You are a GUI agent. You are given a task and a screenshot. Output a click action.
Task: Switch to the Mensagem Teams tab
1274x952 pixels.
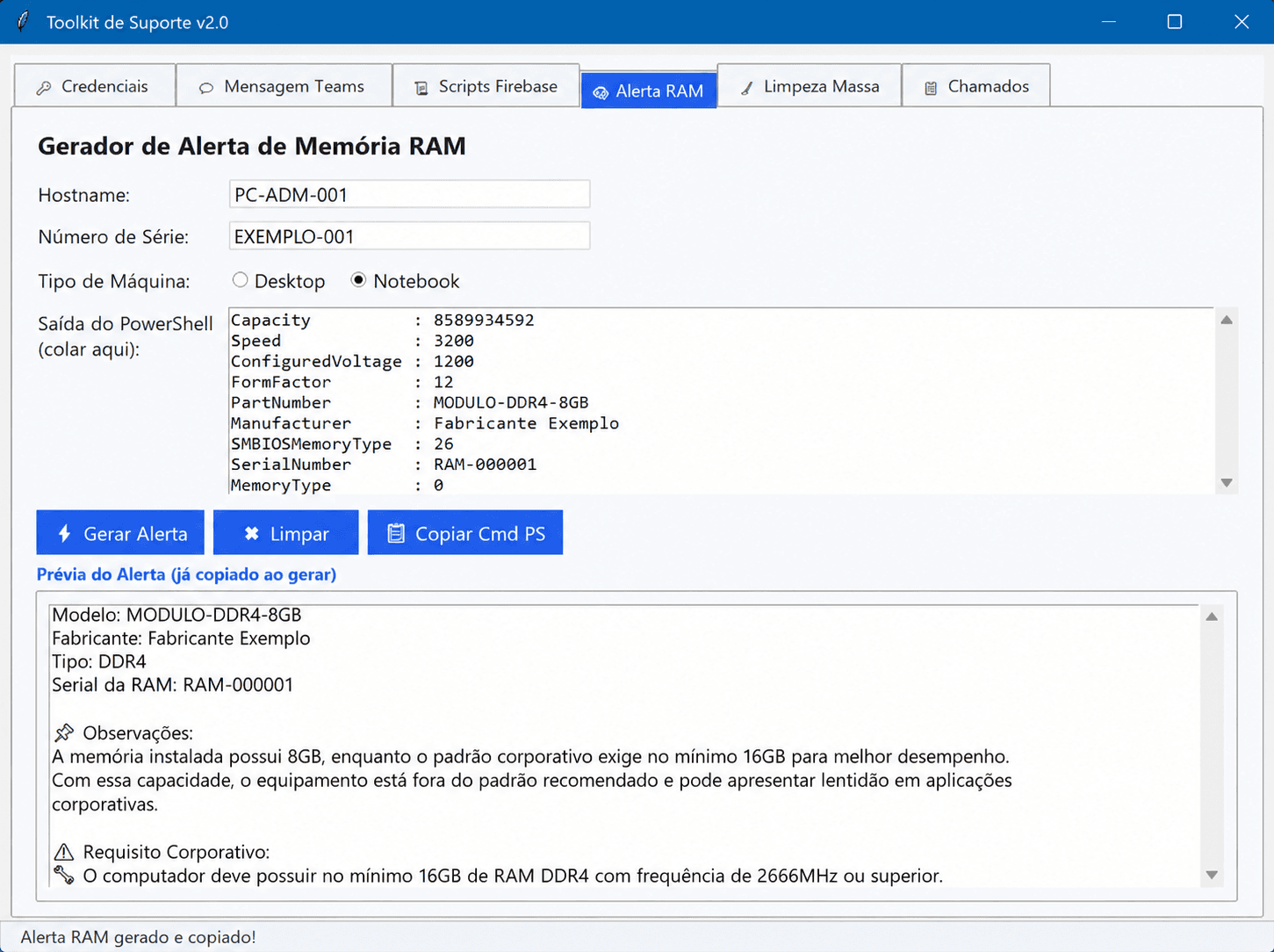(284, 86)
